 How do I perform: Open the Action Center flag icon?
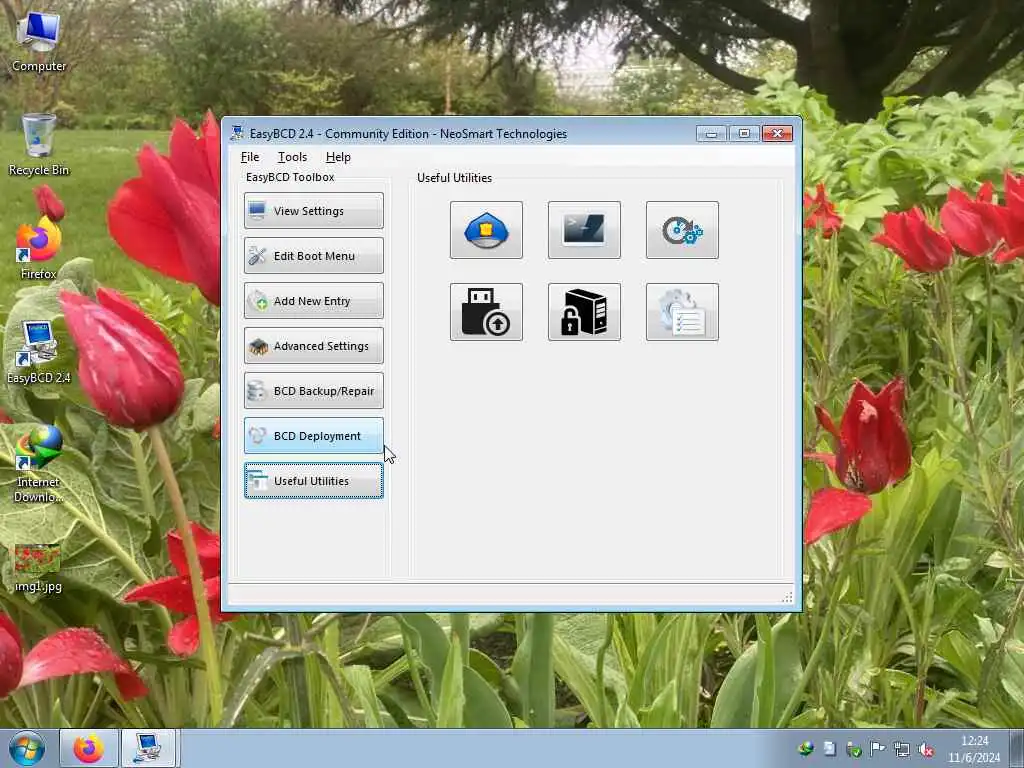(x=877, y=749)
